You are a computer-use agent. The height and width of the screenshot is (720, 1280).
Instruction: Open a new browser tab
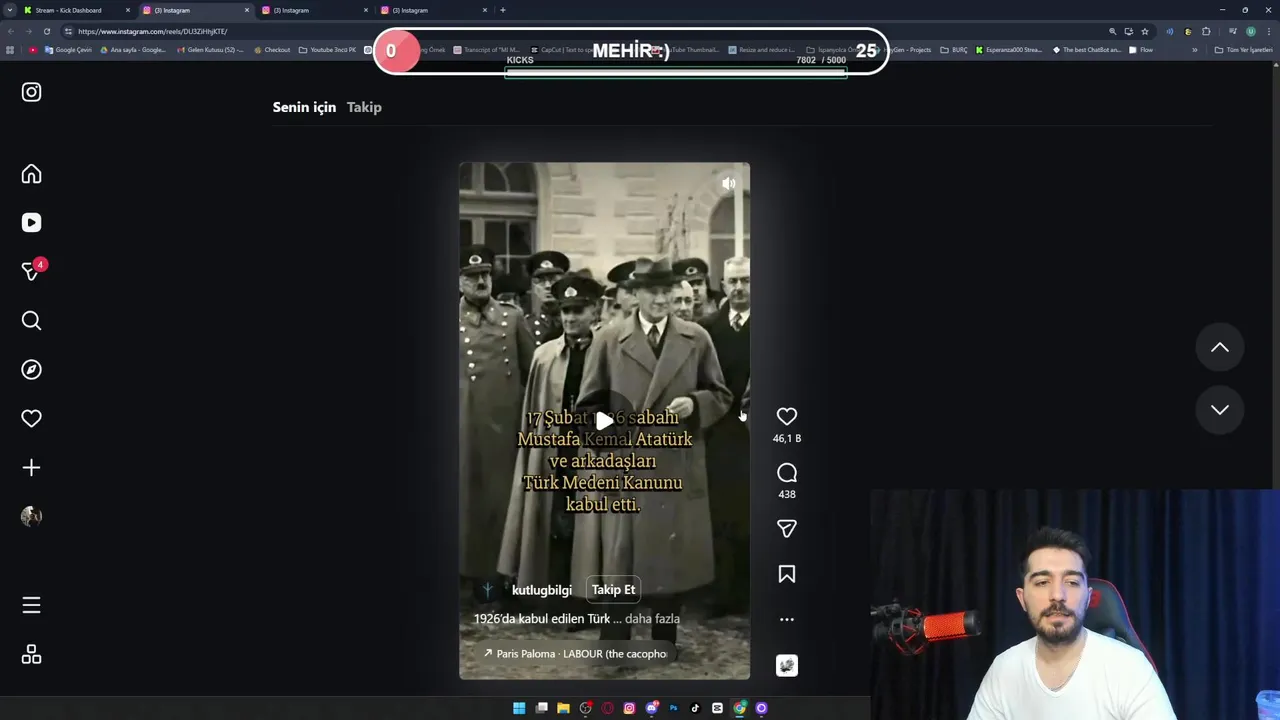click(502, 10)
